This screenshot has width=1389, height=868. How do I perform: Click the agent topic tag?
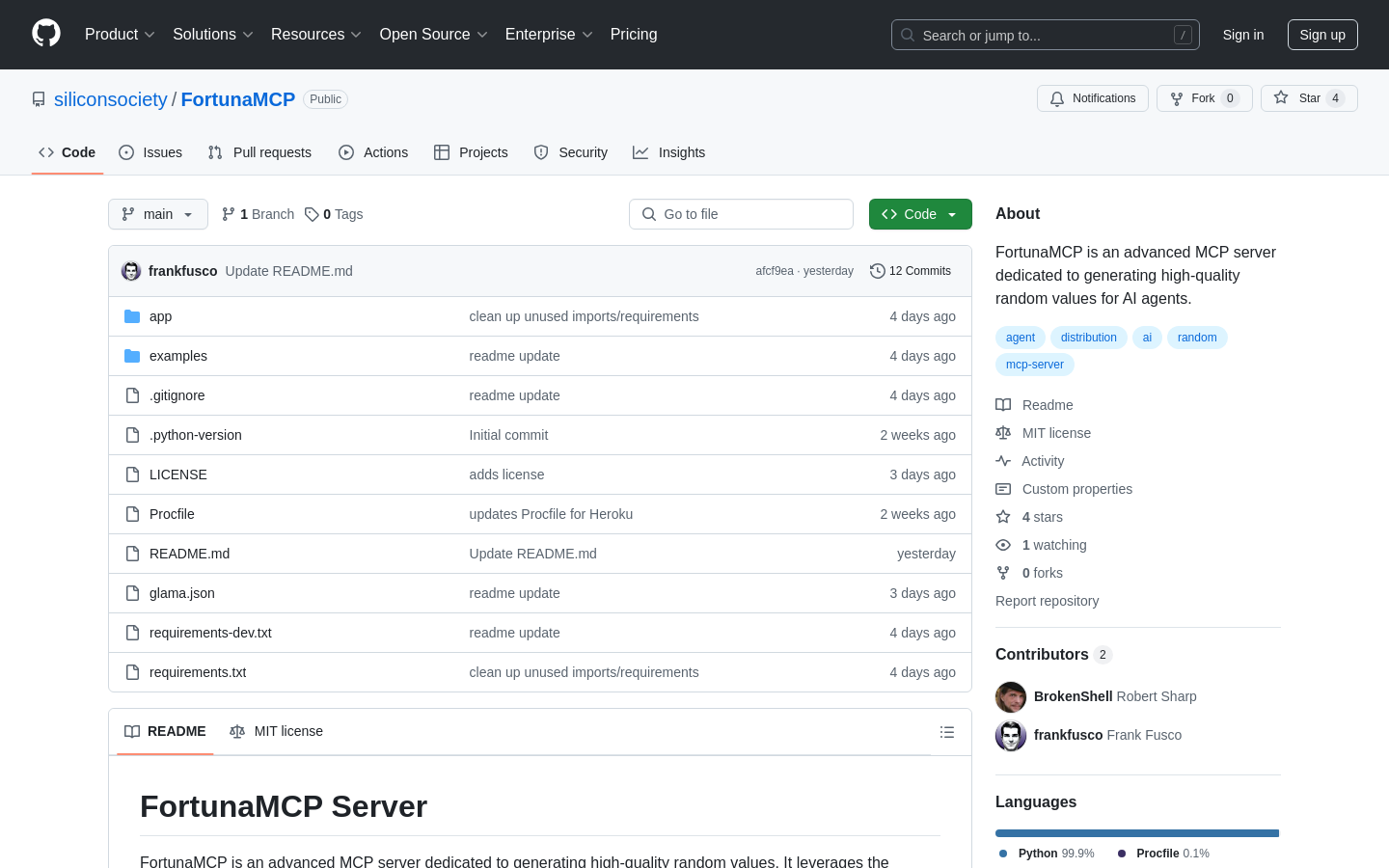1021,338
